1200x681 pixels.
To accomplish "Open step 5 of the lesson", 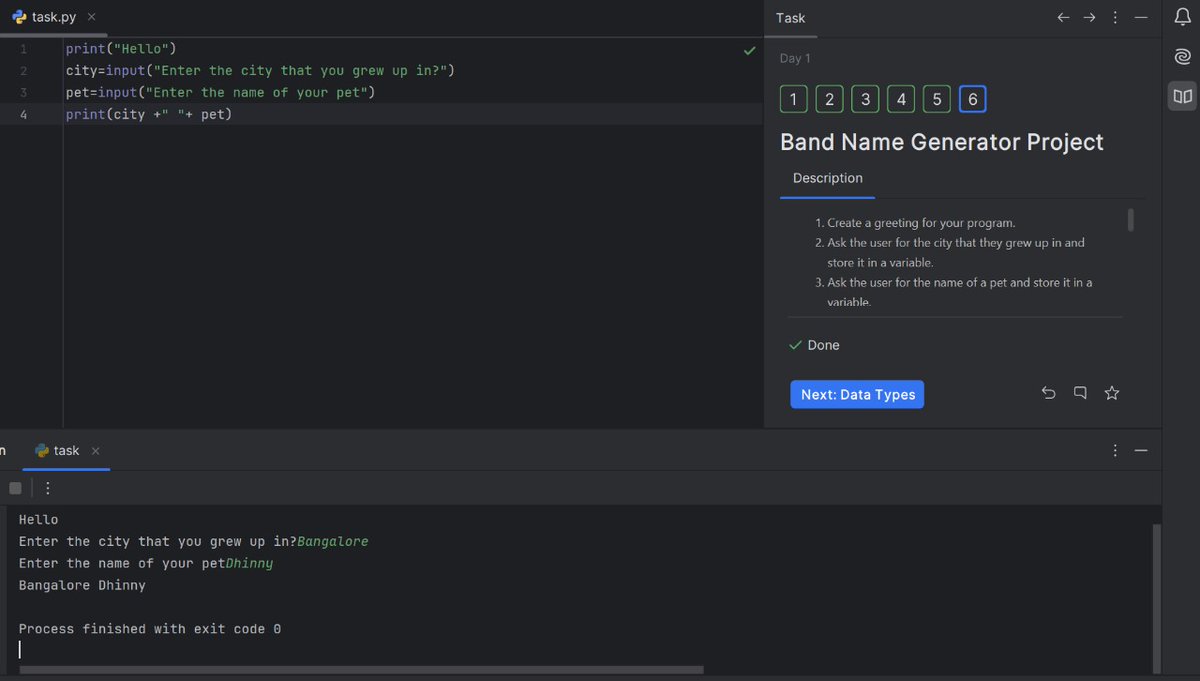I will [936, 99].
